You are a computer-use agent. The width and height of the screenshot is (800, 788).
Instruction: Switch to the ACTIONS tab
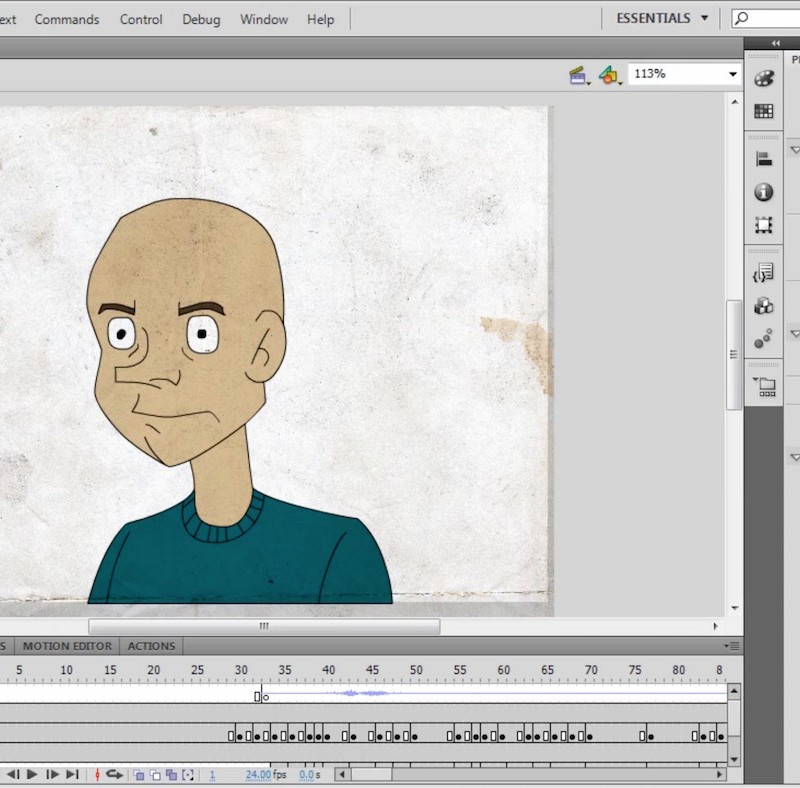(150, 646)
